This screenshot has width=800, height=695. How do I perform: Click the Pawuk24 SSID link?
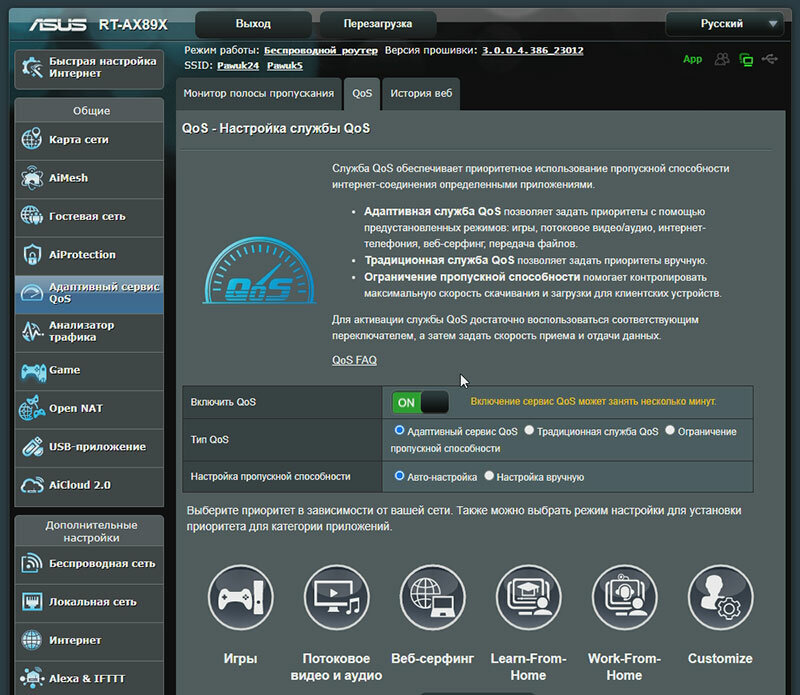238,65
